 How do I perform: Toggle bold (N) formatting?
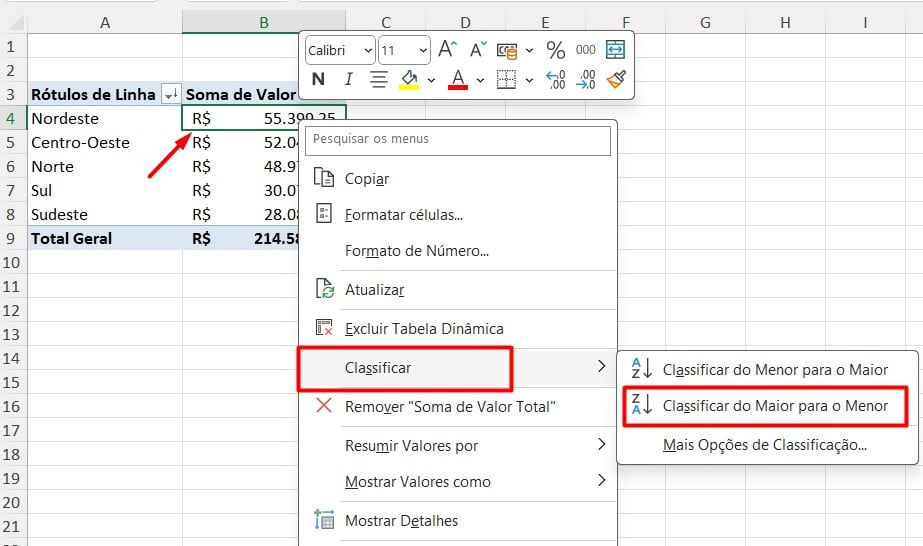point(319,79)
